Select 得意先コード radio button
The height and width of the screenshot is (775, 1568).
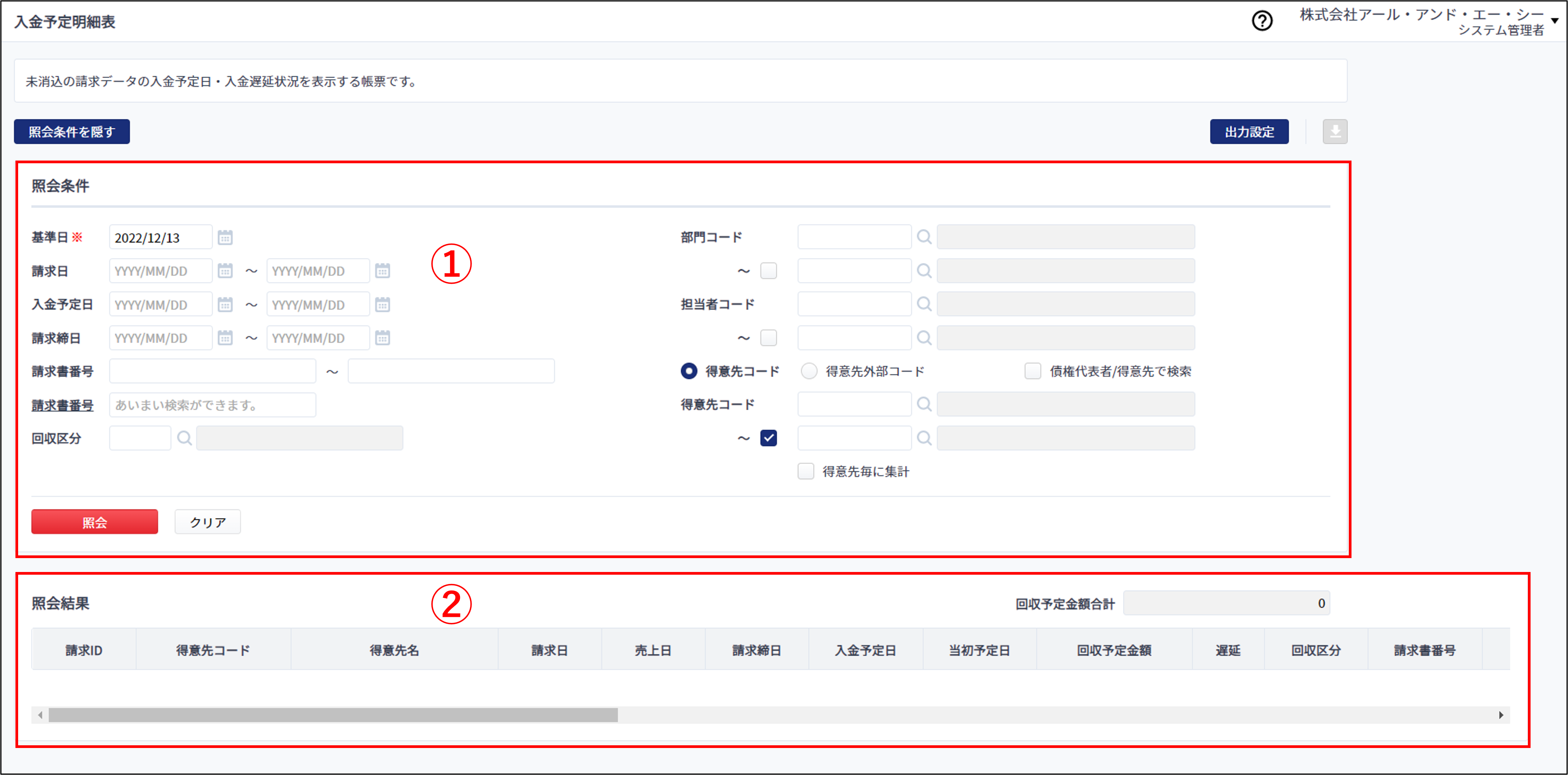(x=689, y=371)
